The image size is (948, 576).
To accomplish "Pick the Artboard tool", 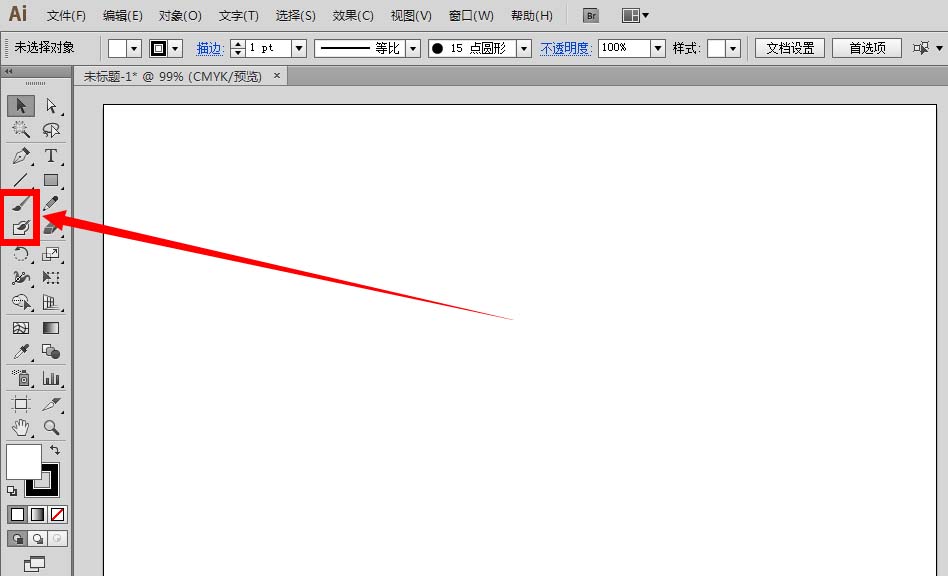I will (21, 404).
